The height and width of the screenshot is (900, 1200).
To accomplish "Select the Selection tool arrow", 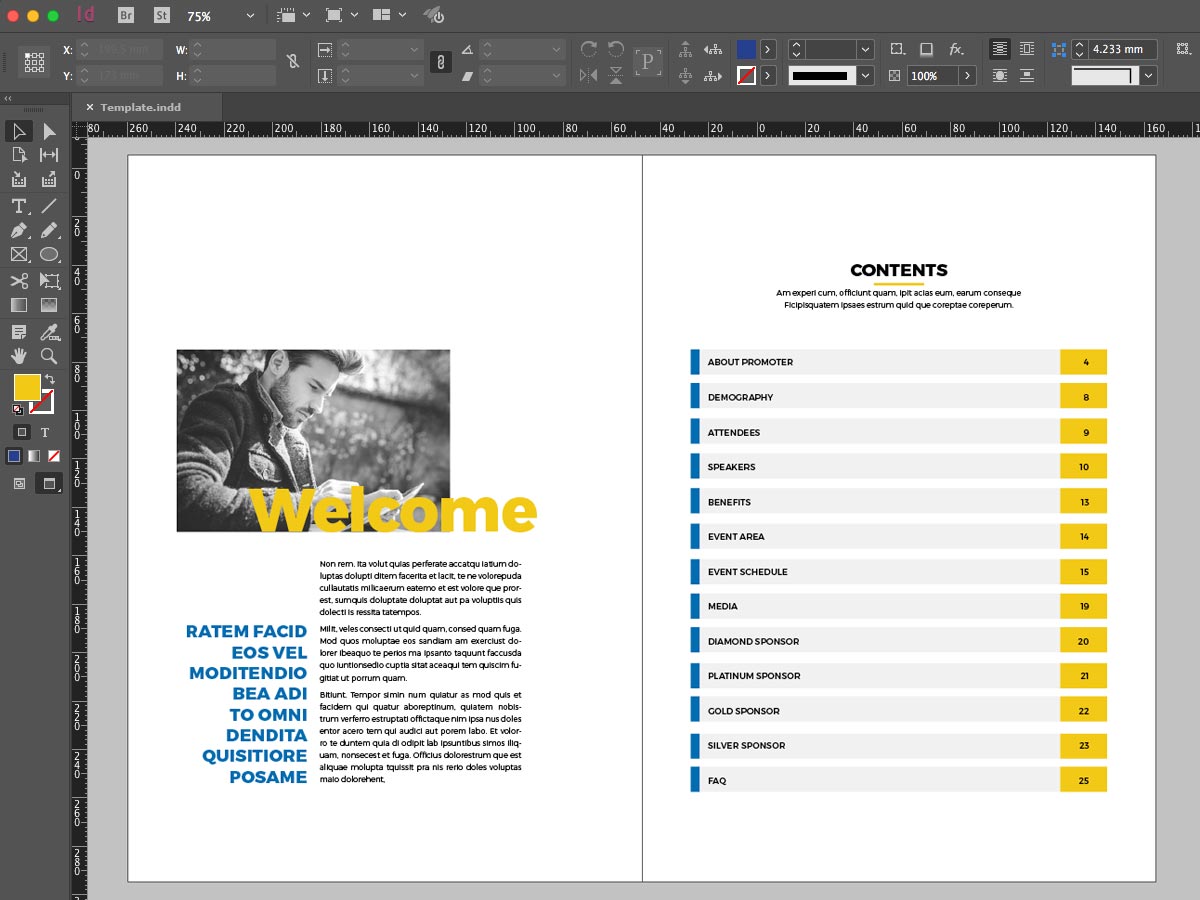I will [x=19, y=131].
